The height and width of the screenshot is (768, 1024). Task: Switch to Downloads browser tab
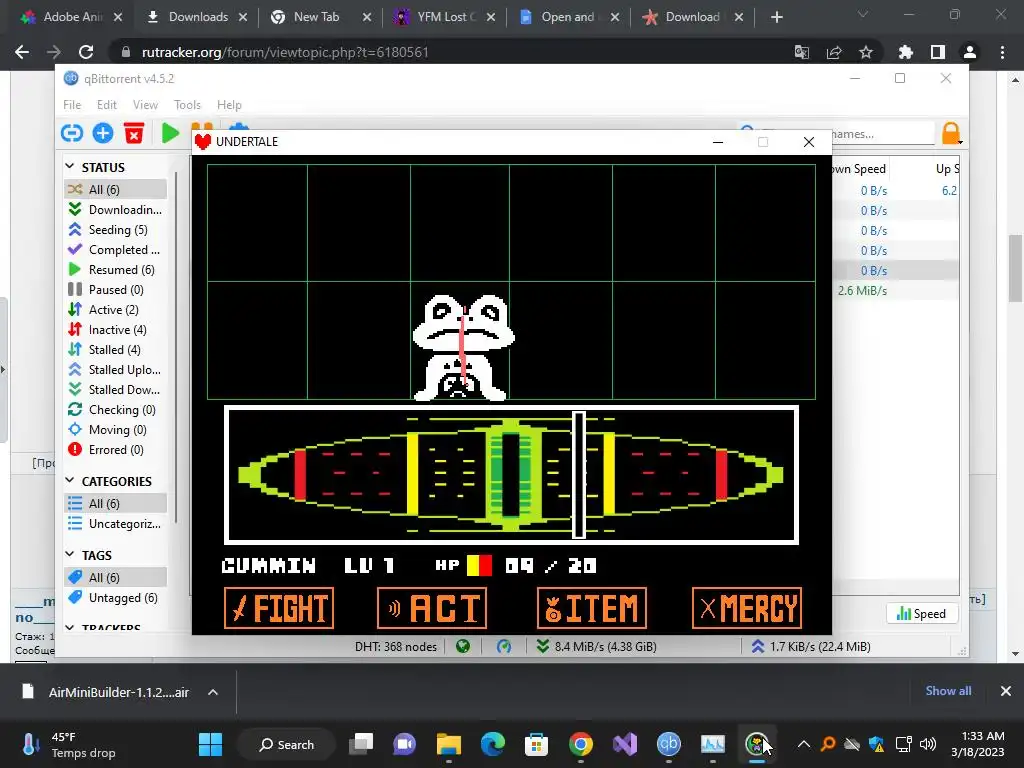[199, 17]
